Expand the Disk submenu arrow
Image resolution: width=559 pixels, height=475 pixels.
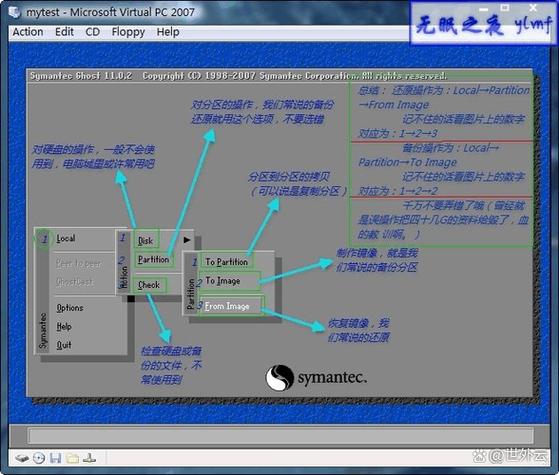pos(187,240)
